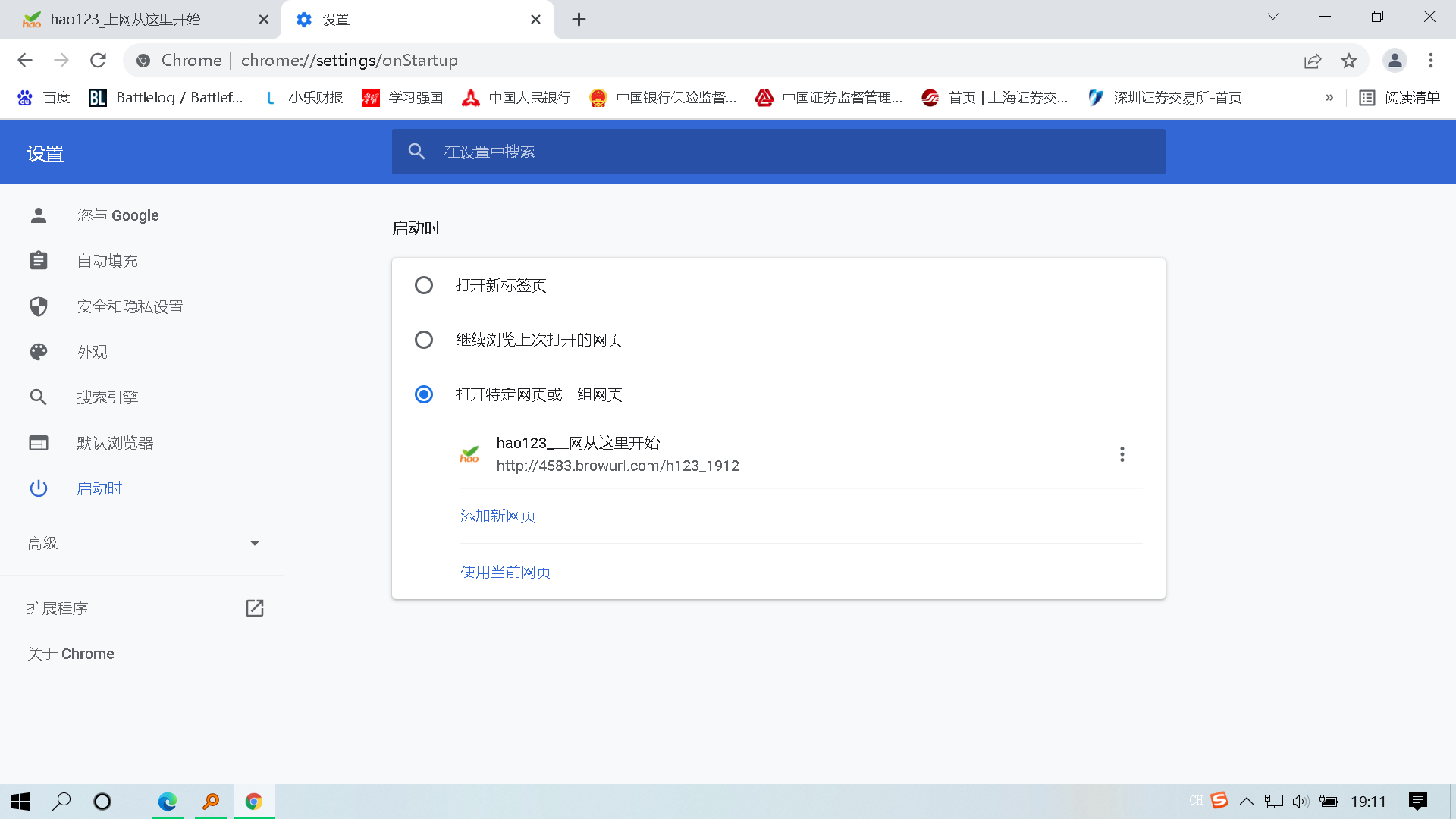The image size is (1456, 819).
Task: Click 使用当前网页 link
Action: pos(506,572)
